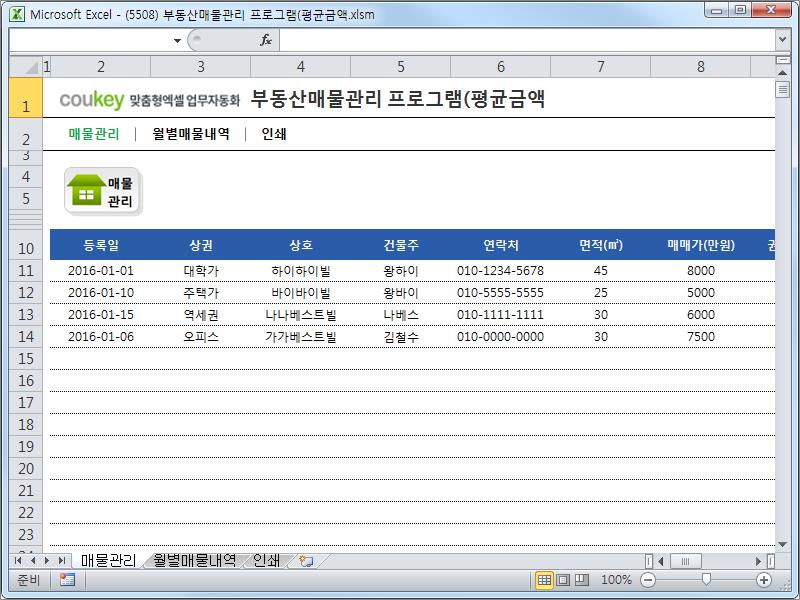The image size is (800, 600).
Task: Open the Name Box dropdown
Action: (177, 40)
